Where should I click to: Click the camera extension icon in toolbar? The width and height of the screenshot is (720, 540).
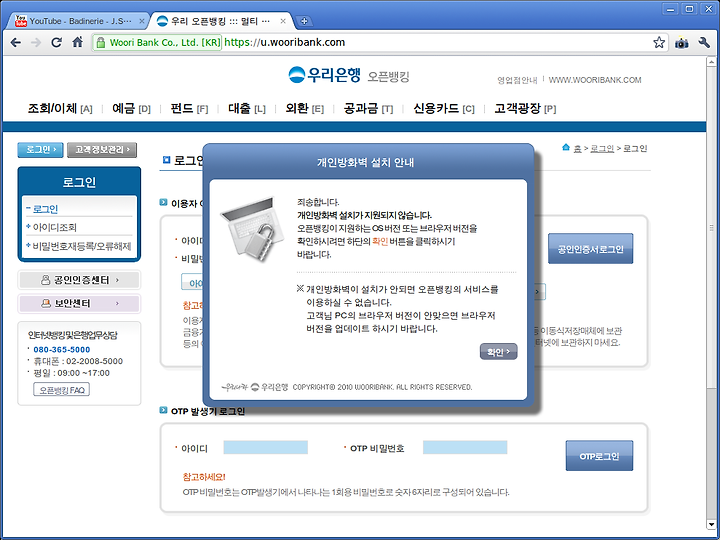click(x=681, y=43)
